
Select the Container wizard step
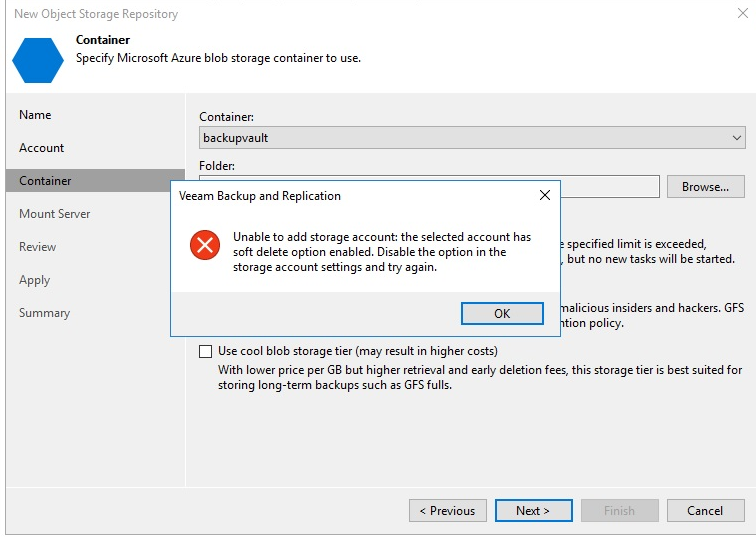pyautogui.click(x=95, y=180)
